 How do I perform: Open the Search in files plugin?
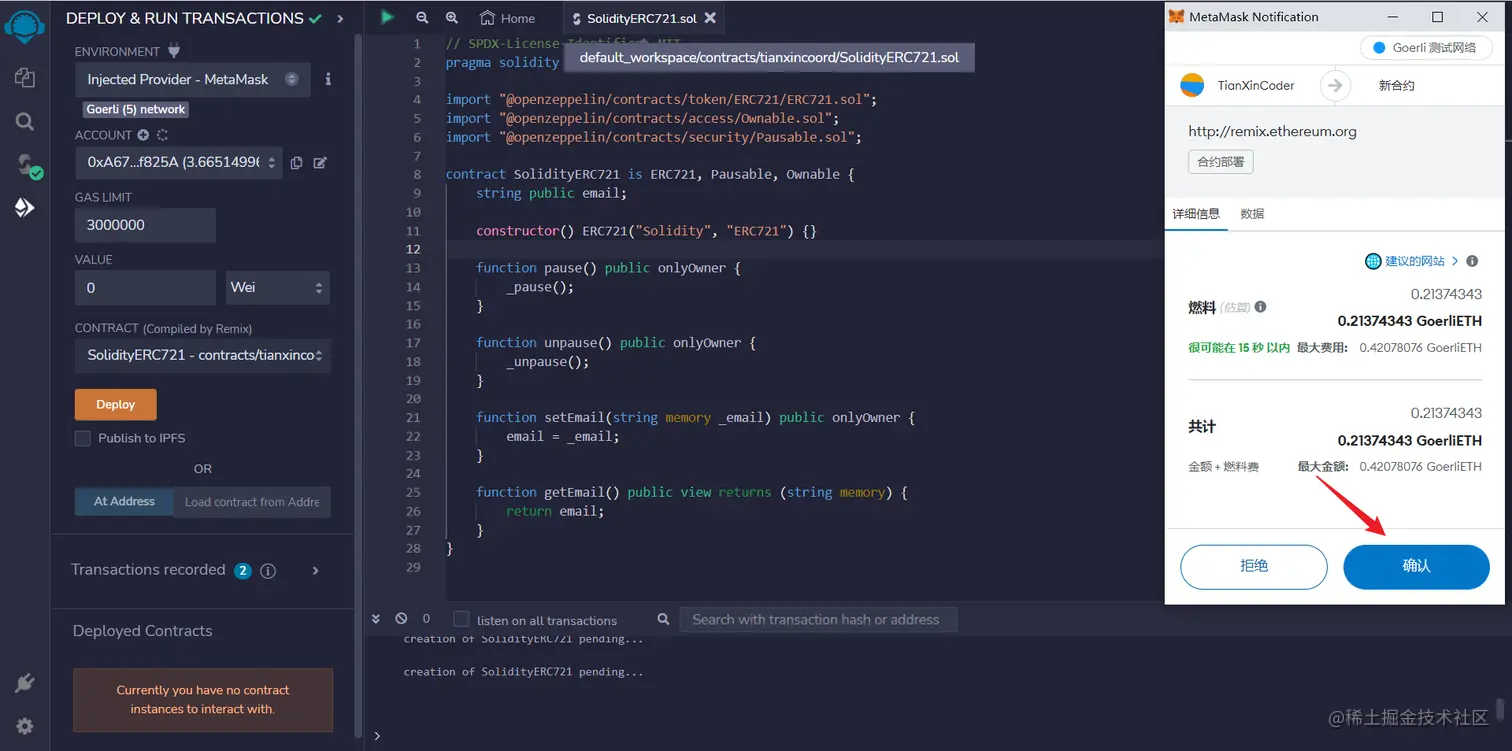(x=25, y=121)
